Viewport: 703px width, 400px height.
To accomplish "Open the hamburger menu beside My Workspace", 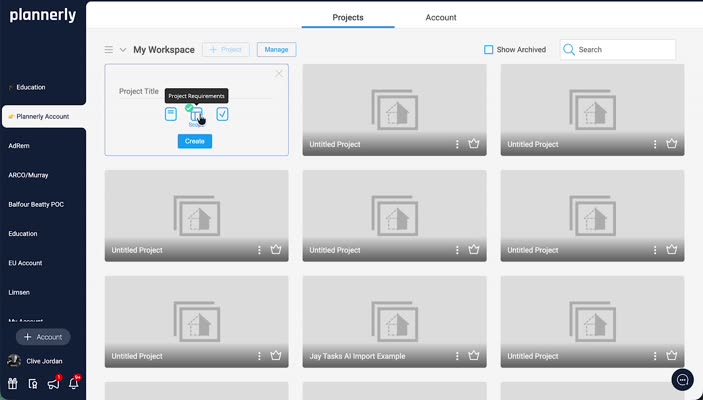I will click(108, 49).
